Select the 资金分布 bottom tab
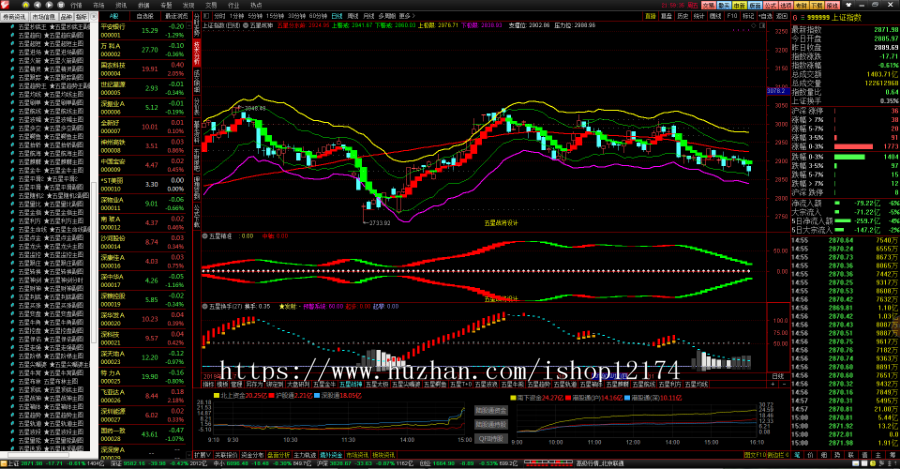 253,455
